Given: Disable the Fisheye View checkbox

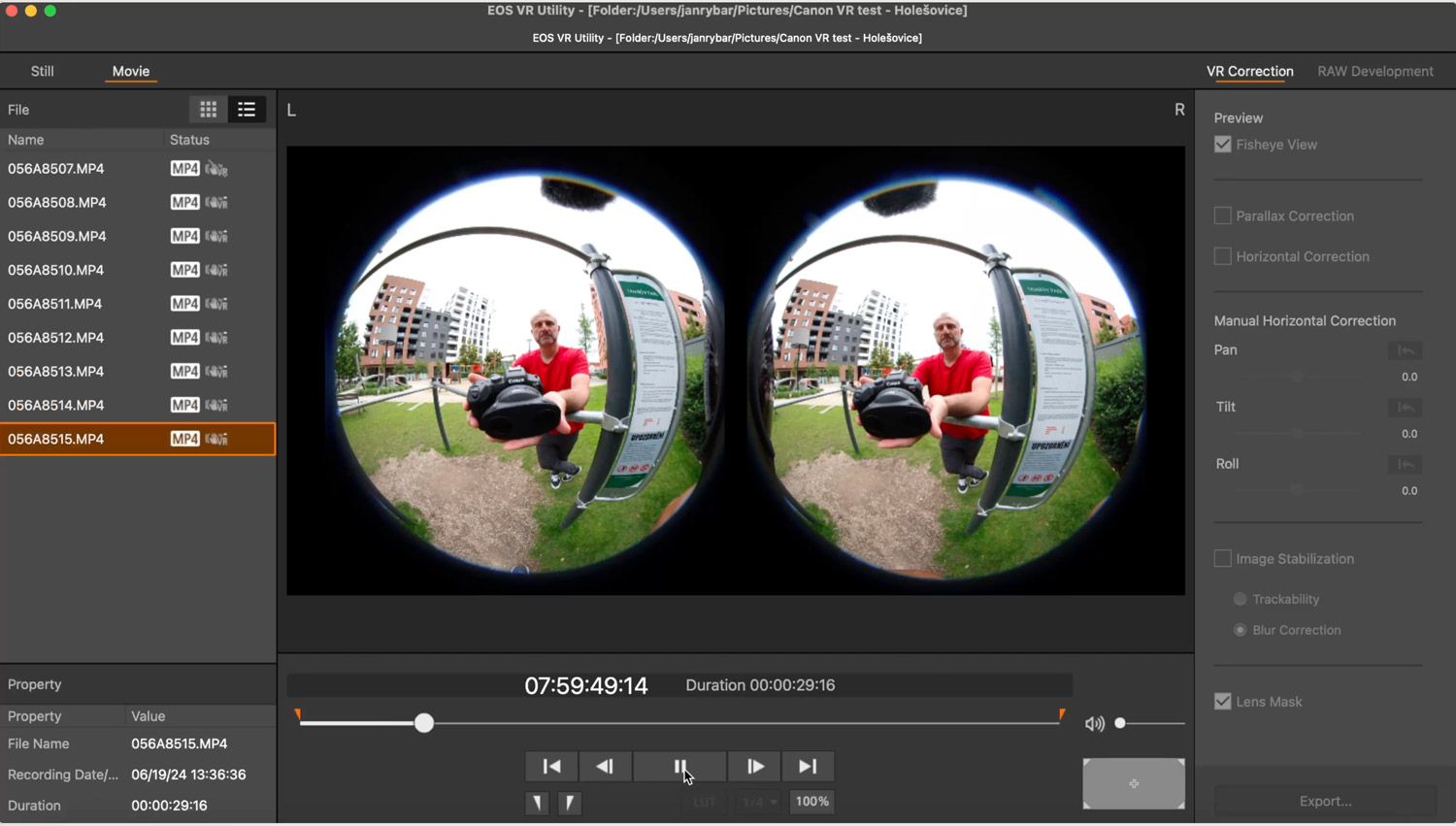Looking at the screenshot, I should [1223, 145].
